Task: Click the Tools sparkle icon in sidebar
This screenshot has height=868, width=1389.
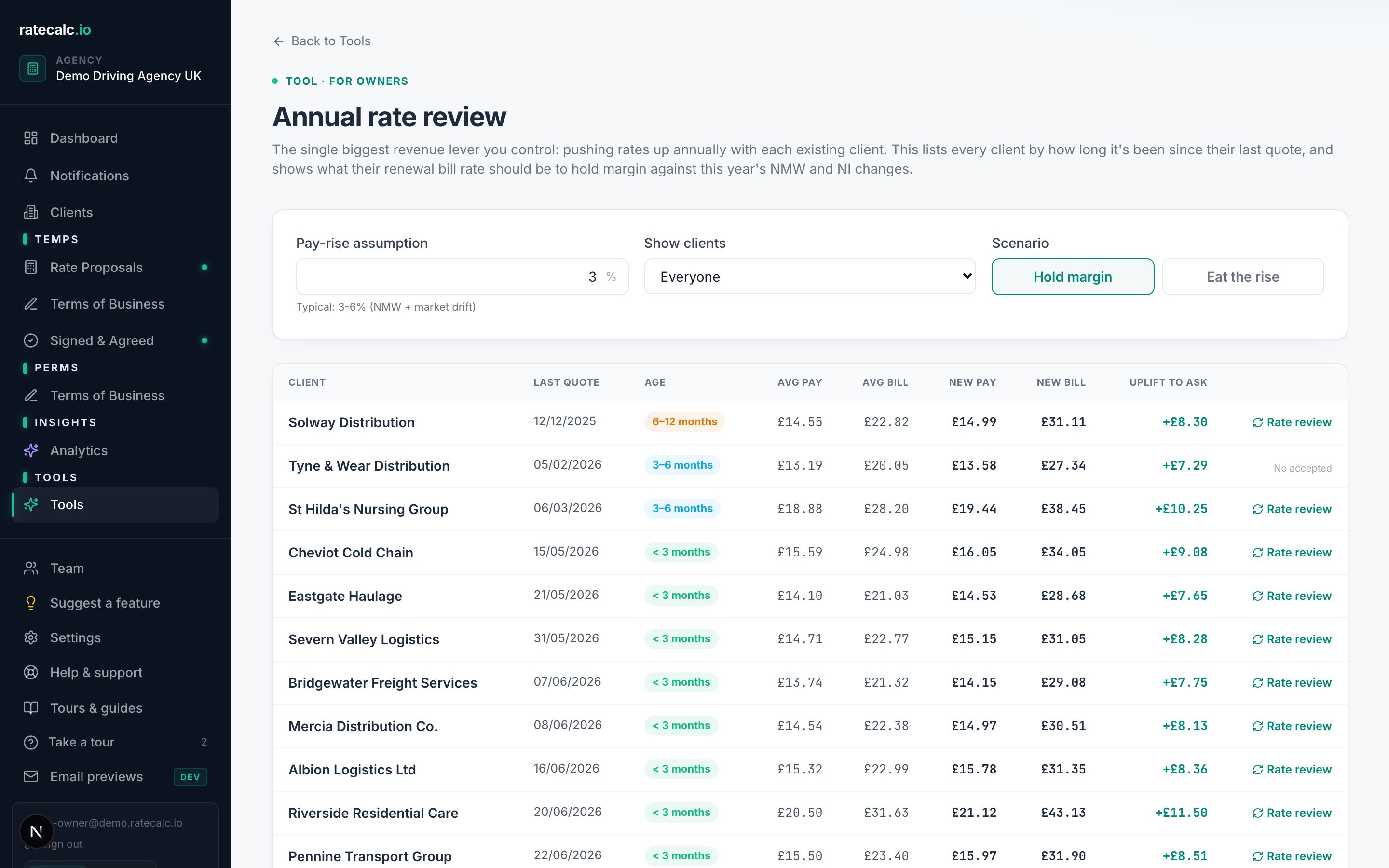Action: point(31,504)
